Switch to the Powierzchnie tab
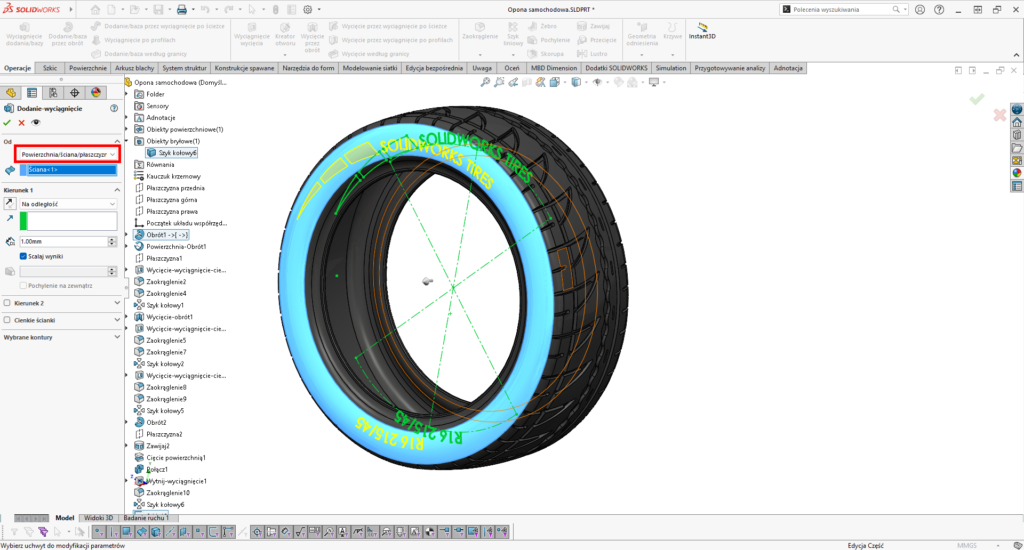Image resolution: width=1024 pixels, height=550 pixels. click(88, 68)
